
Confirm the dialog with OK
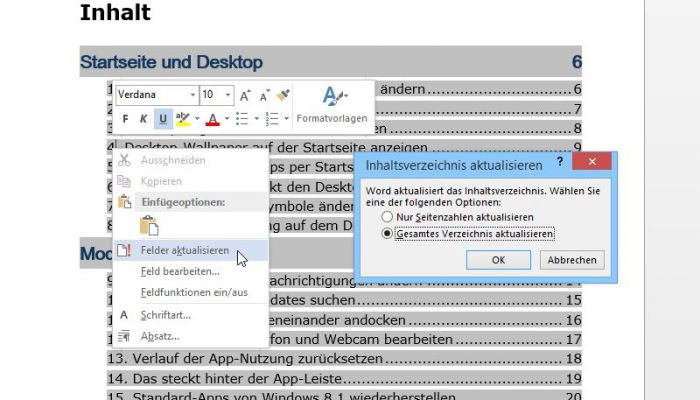498,260
